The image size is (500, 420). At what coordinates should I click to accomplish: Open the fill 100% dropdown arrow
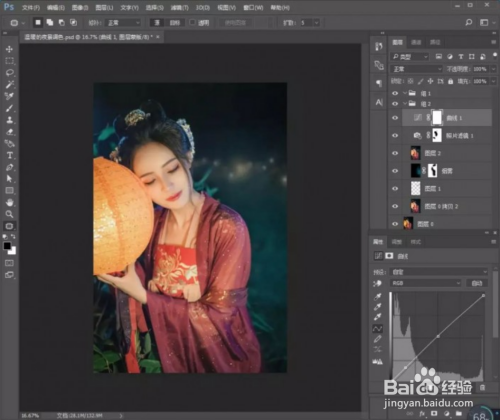tap(493, 81)
